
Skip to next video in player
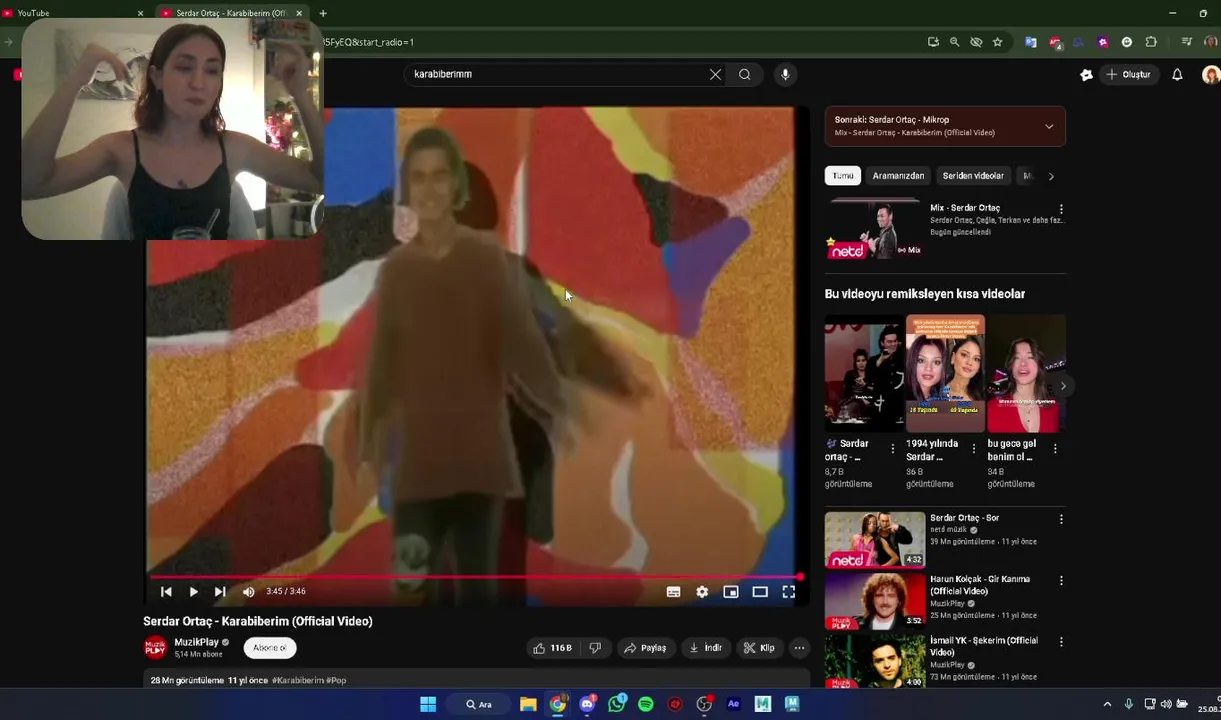[220, 592]
